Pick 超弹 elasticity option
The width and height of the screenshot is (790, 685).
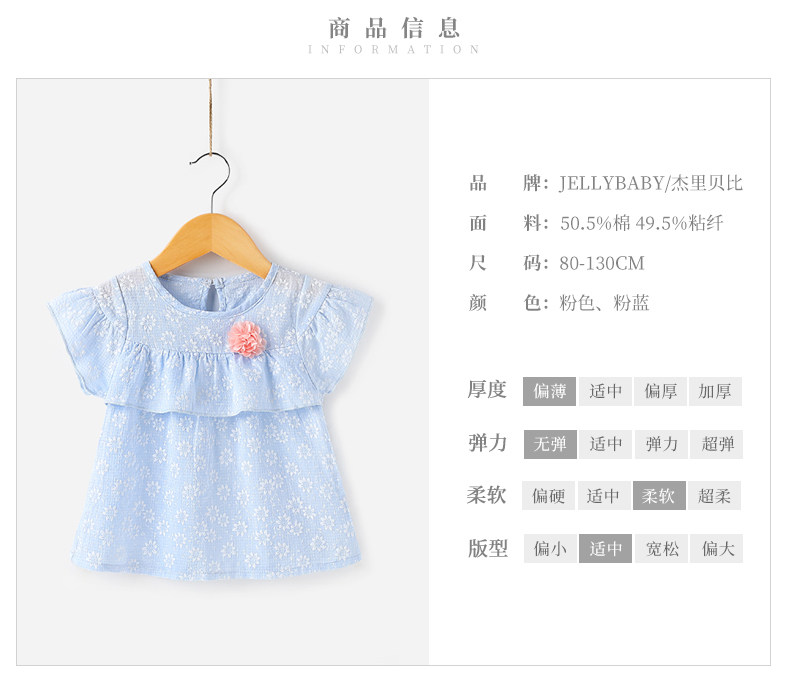[716, 444]
